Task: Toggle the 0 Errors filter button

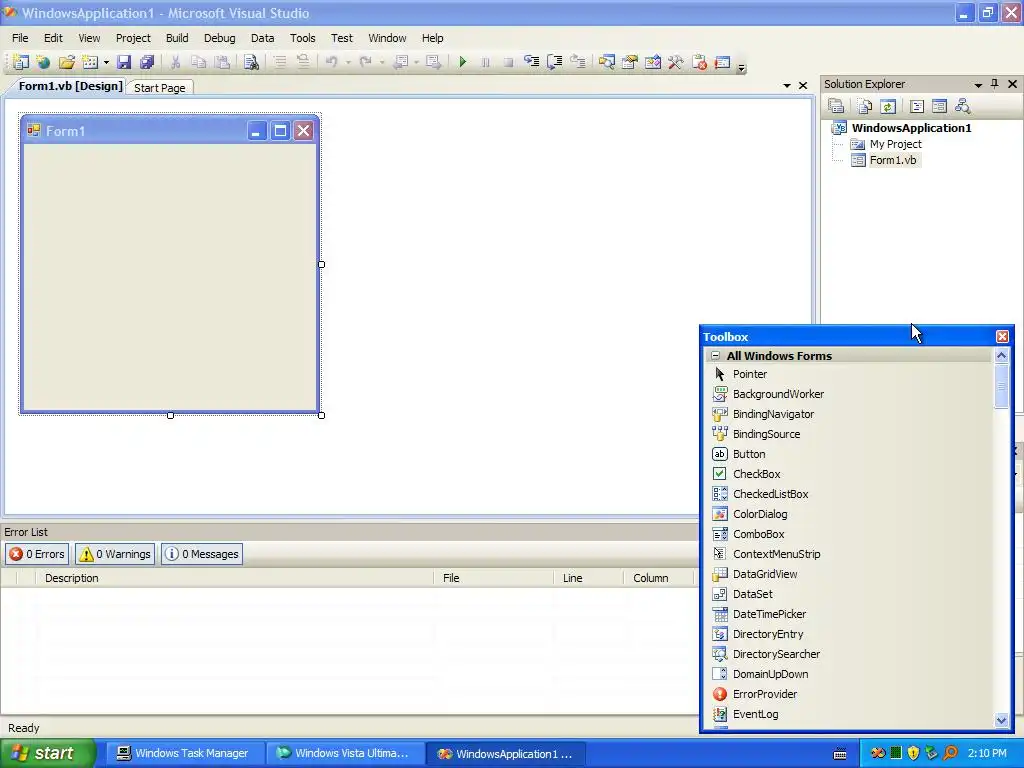Action: 37,554
